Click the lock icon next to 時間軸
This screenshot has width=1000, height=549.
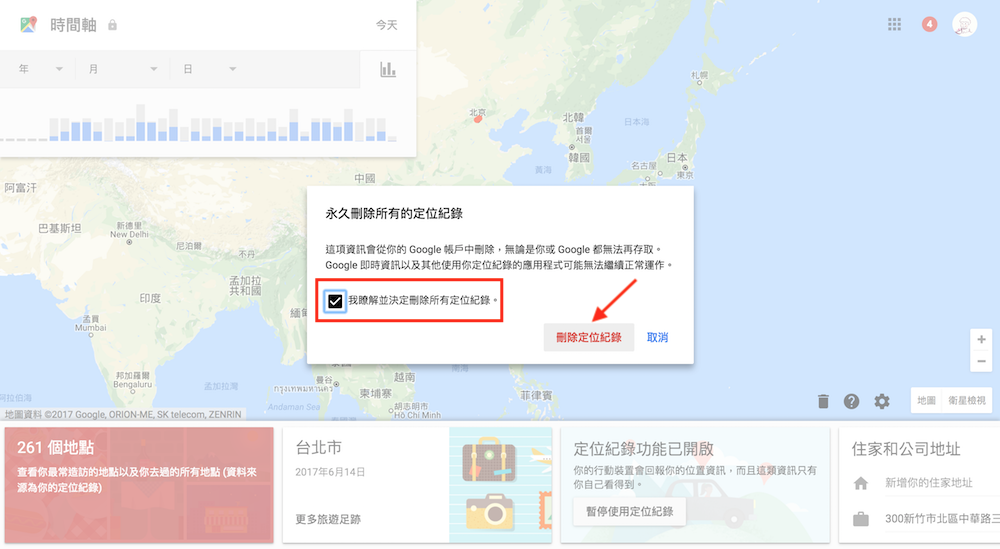[112, 25]
